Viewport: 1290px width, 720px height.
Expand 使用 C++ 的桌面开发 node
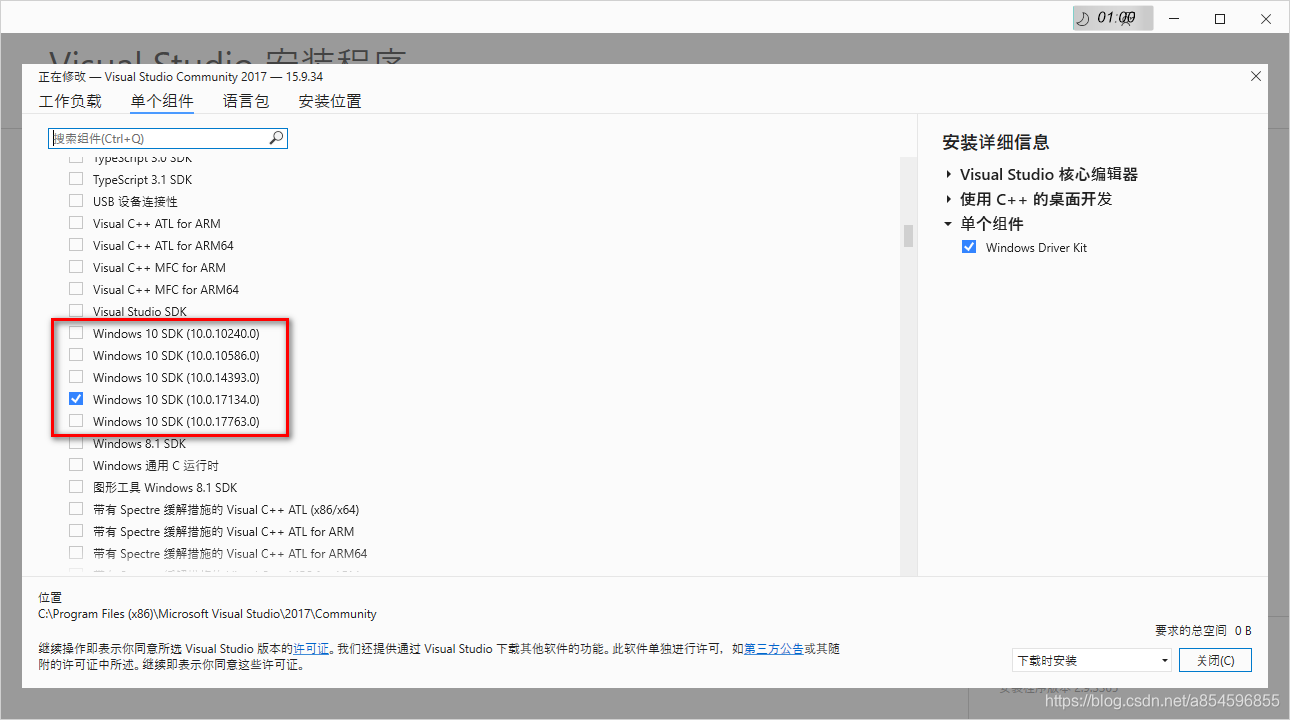[x=948, y=199]
